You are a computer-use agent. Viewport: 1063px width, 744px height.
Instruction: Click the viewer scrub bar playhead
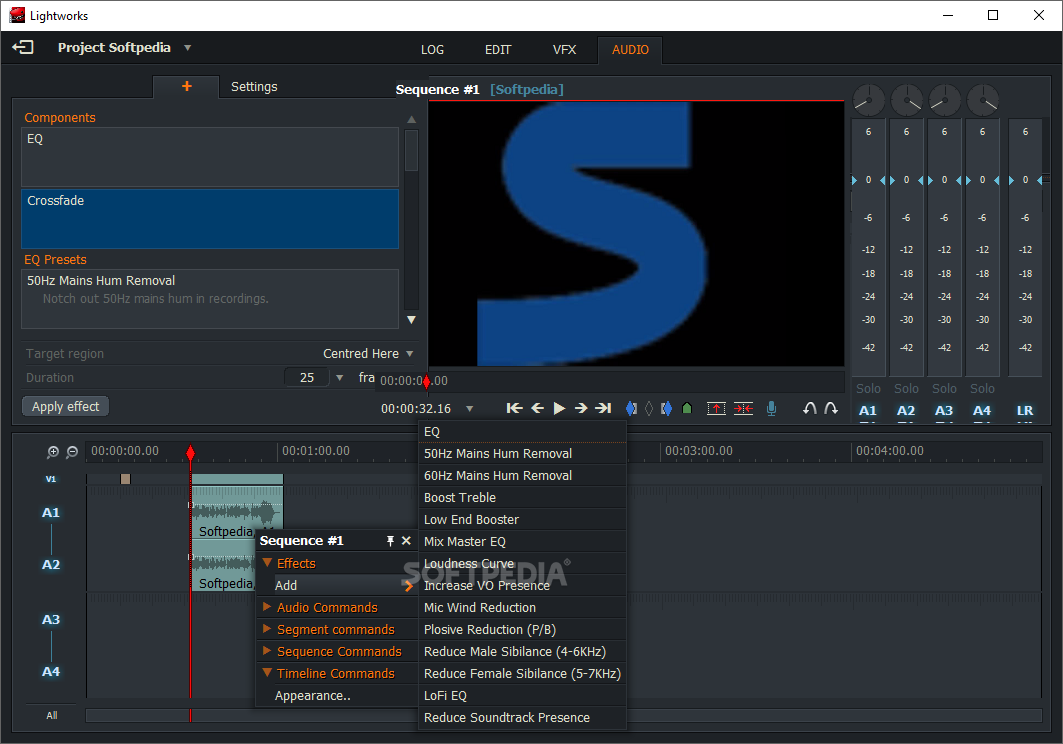click(426, 382)
